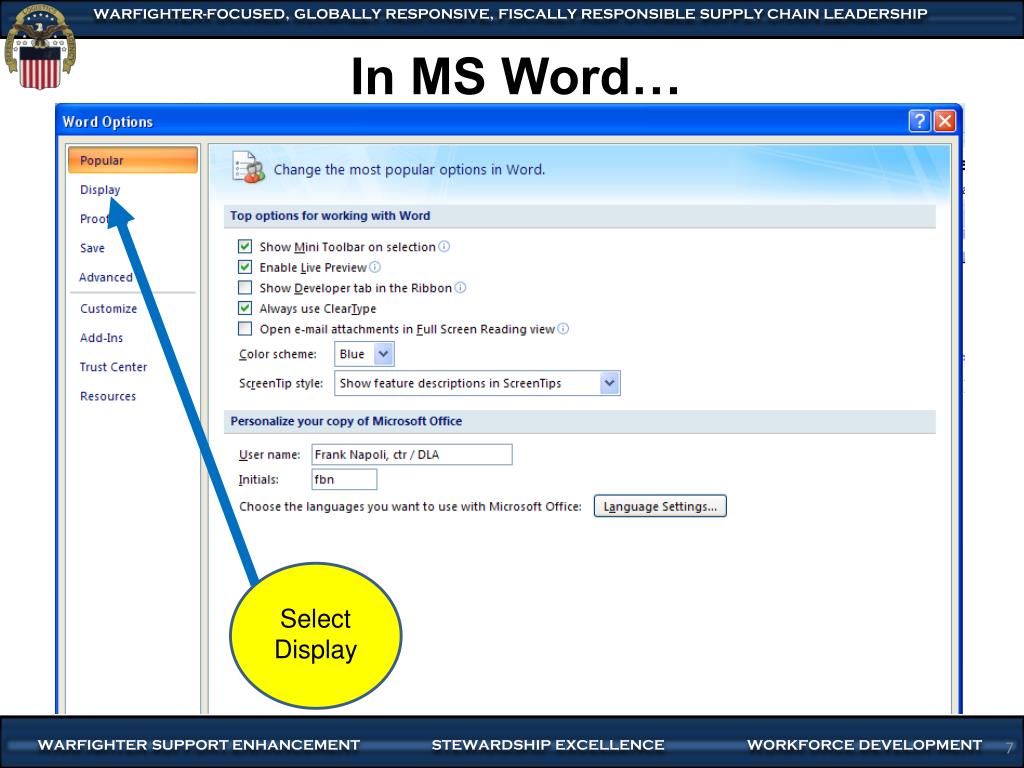The width and height of the screenshot is (1024, 768).
Task: Open the Display category in Word Options
Action: point(100,189)
